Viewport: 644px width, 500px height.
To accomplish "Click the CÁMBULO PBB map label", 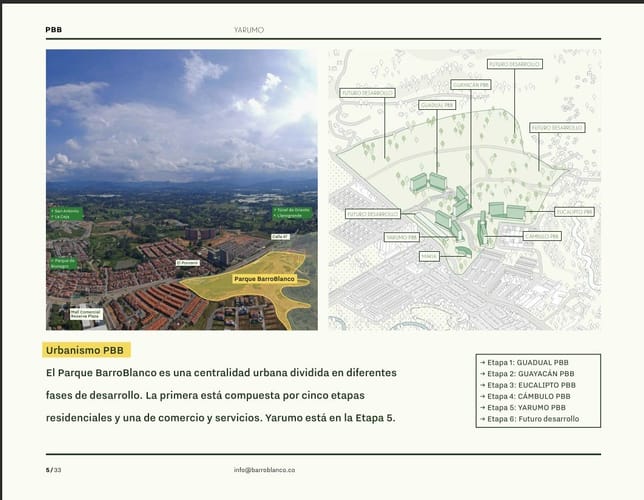I will pos(542,236).
